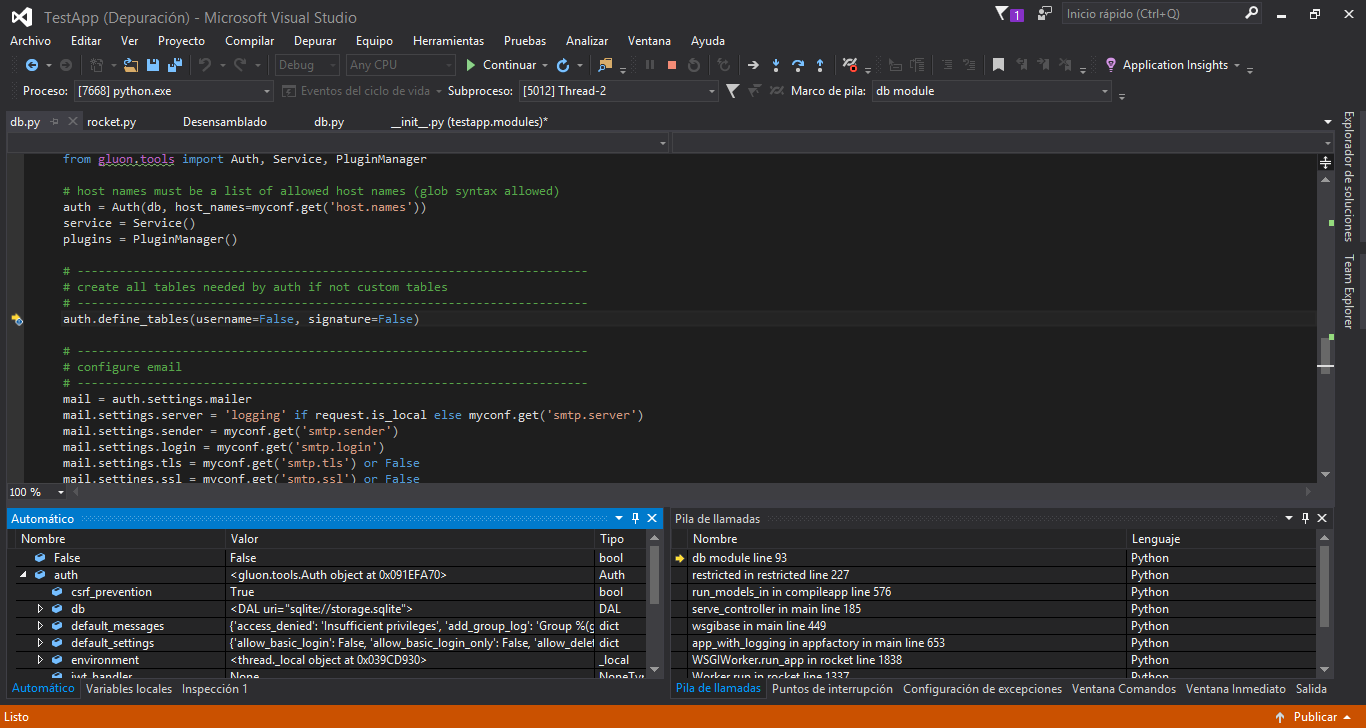The height and width of the screenshot is (728, 1366).
Task: Click the feedback icon beside notifications flag
Action: (1045, 14)
